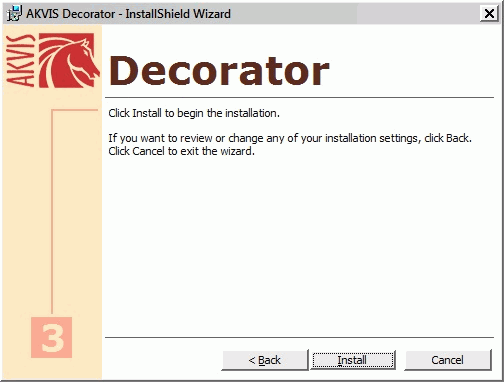Click the "Decorator" heading text
Screen dimensions: 504x382
click(219, 71)
